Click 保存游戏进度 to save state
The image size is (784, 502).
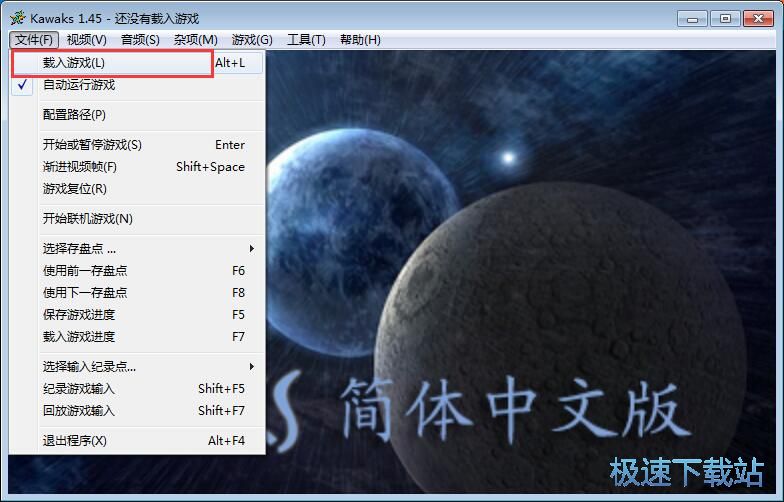point(78,315)
